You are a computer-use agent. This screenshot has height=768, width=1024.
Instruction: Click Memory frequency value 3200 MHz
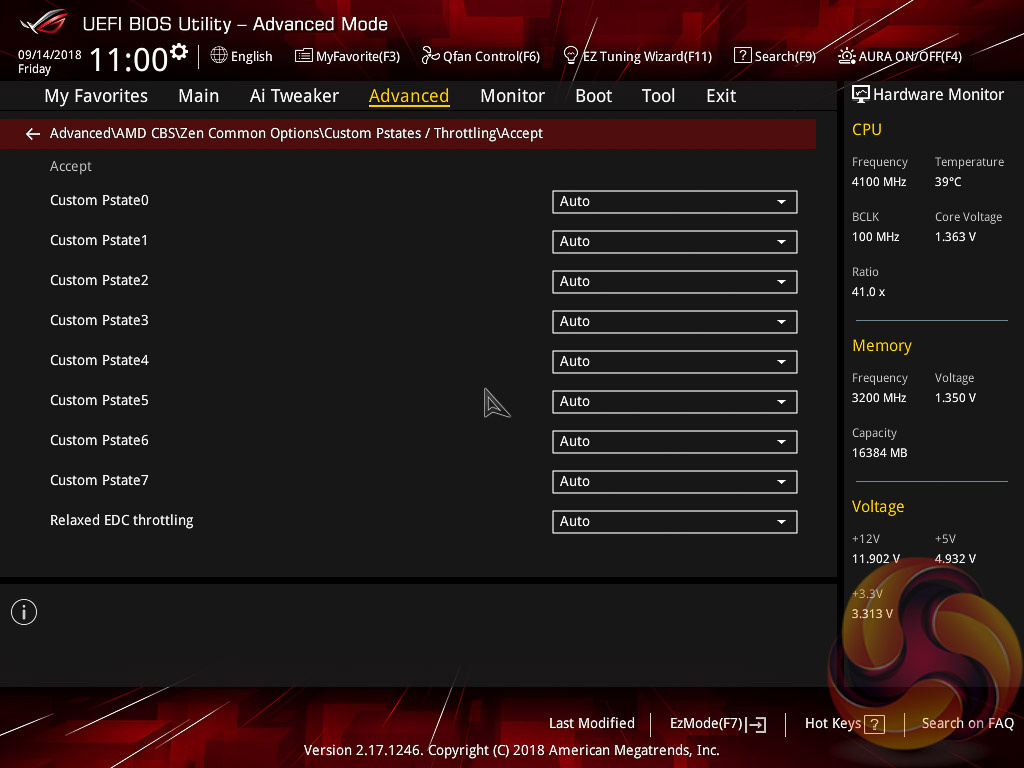click(879, 398)
